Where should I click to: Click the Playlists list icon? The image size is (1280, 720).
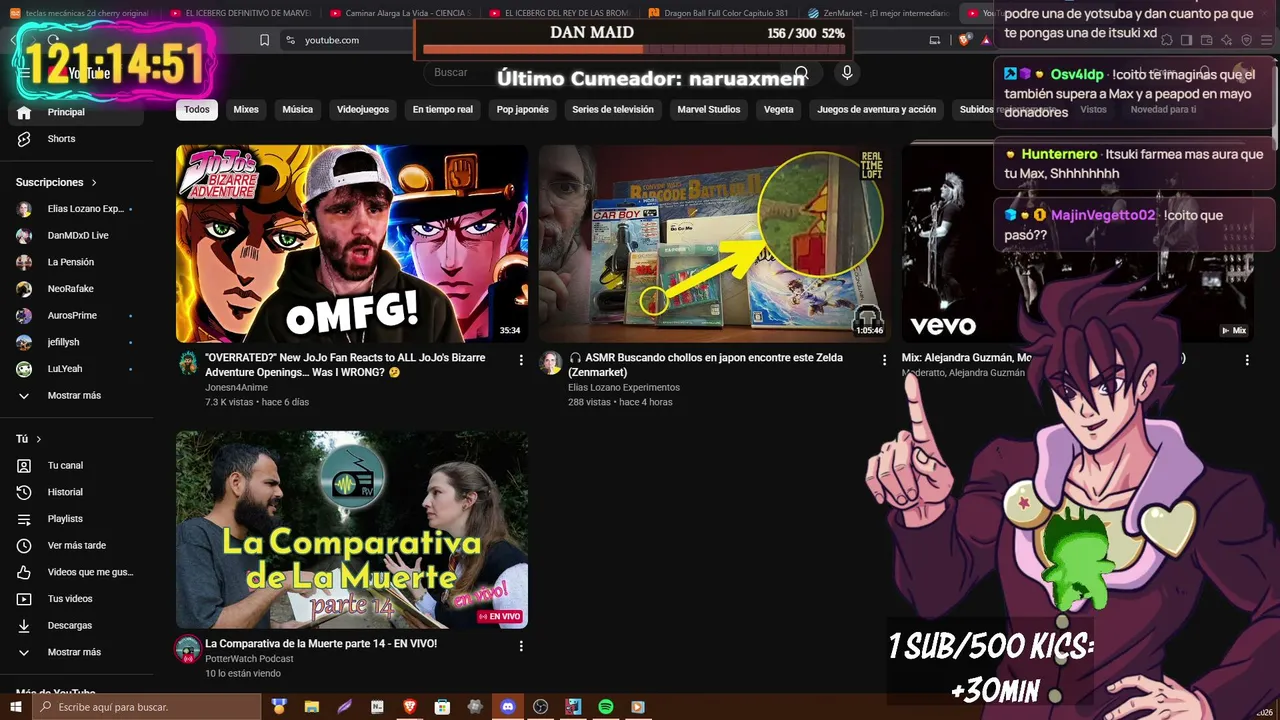click(24, 519)
